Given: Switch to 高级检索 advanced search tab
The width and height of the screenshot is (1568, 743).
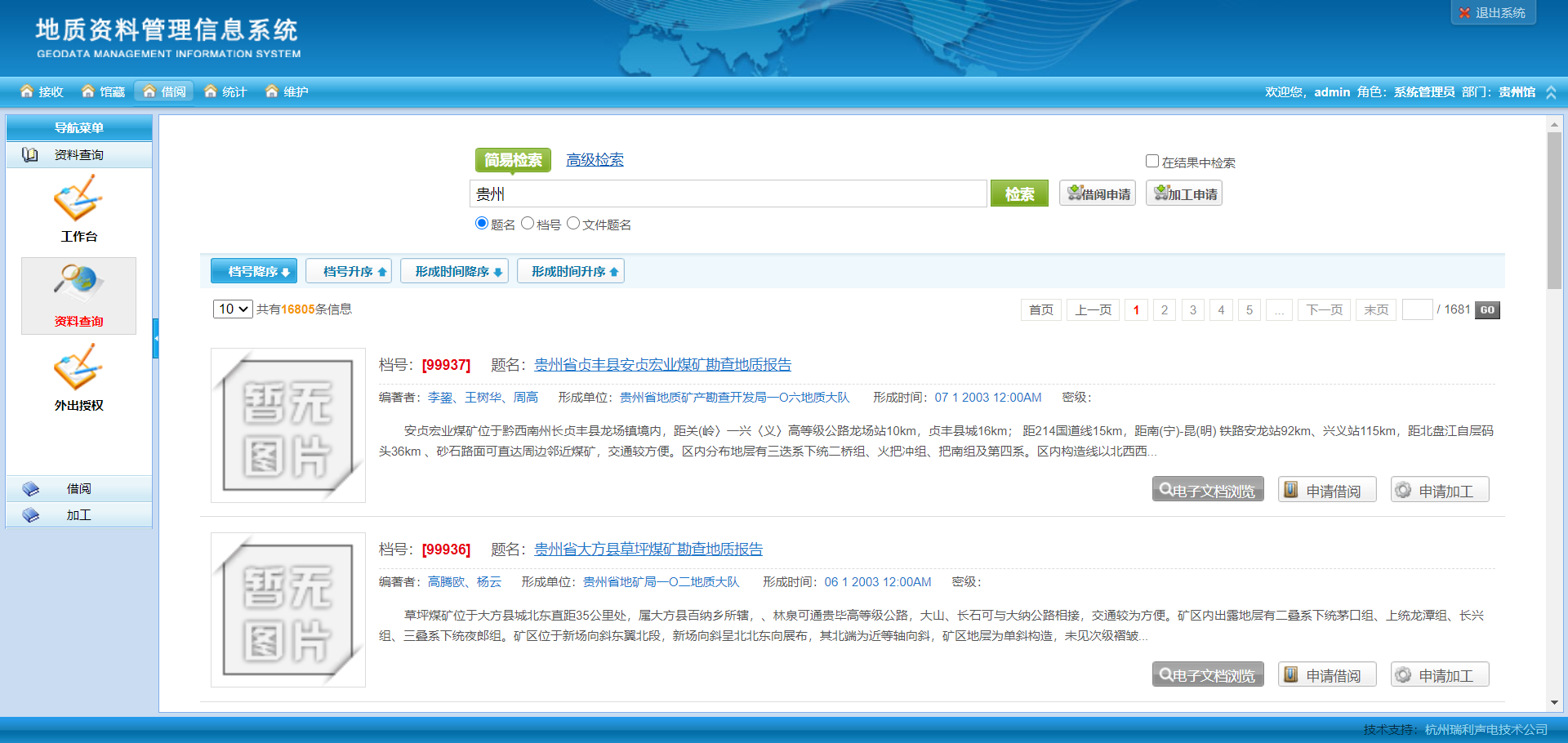Looking at the screenshot, I should (x=595, y=160).
